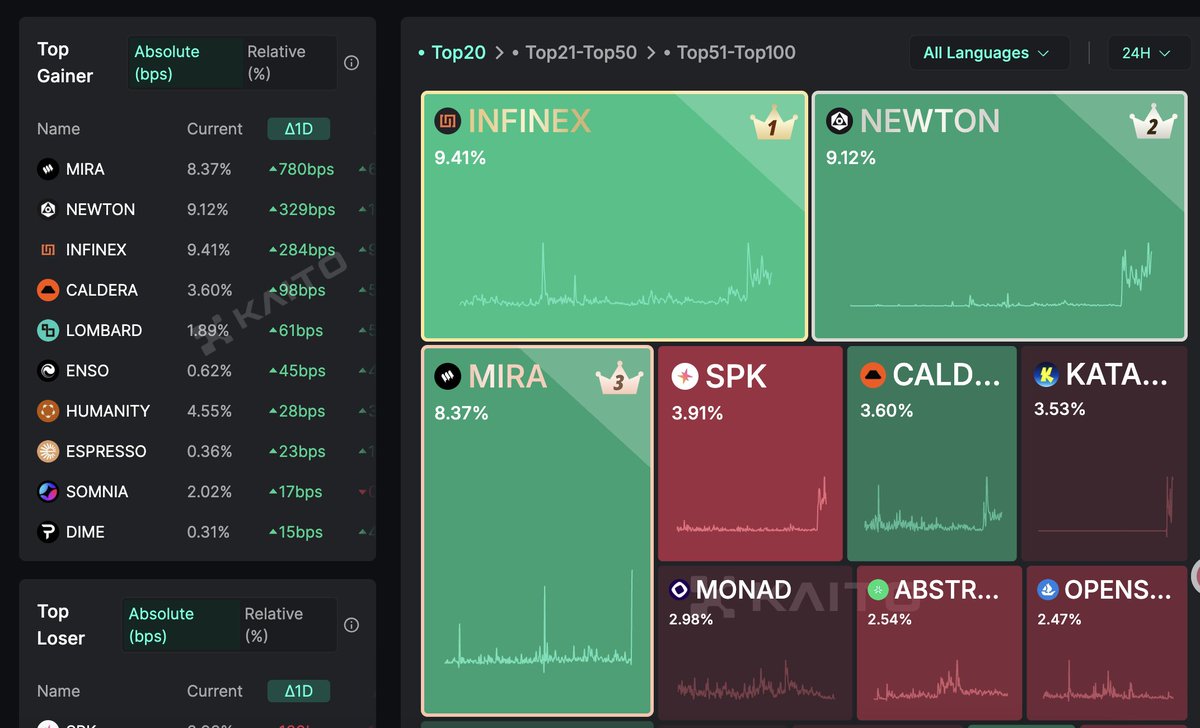Open the MIRA tile's sparkline chart
Screen dimensions: 1200x728
(539, 619)
